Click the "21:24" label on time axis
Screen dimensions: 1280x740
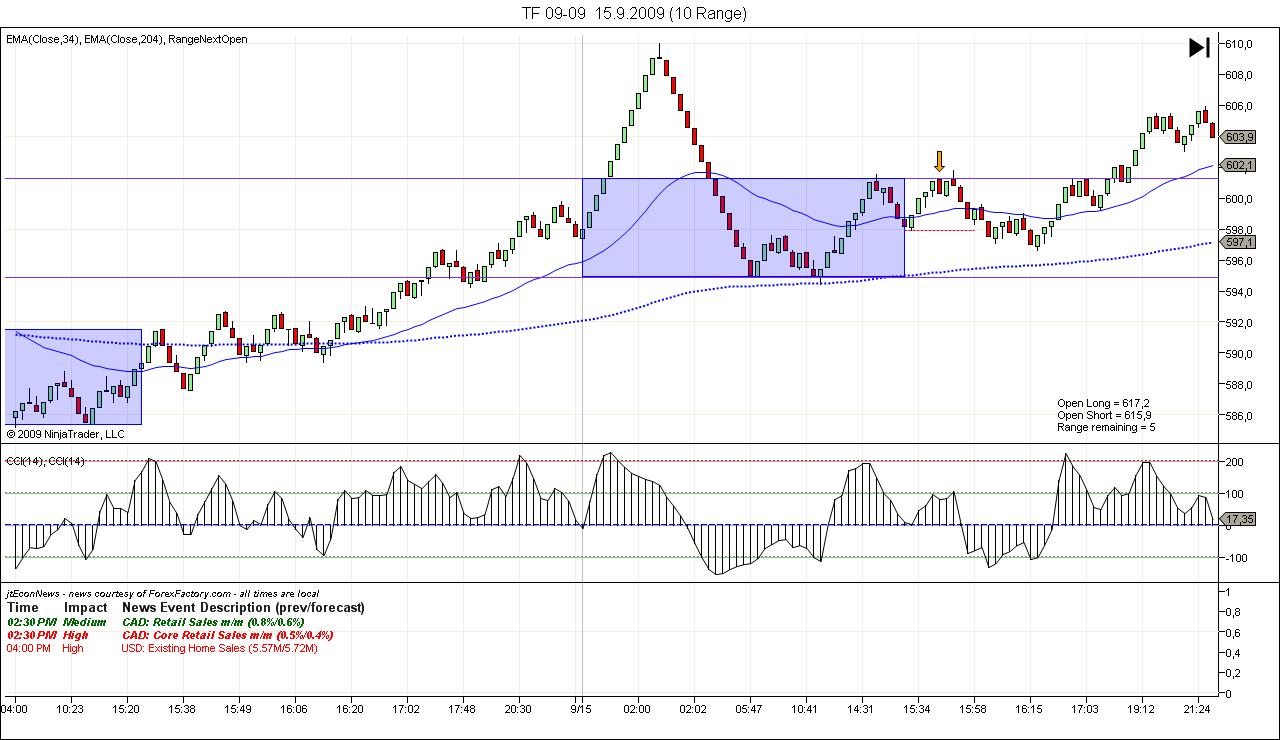[1197, 709]
